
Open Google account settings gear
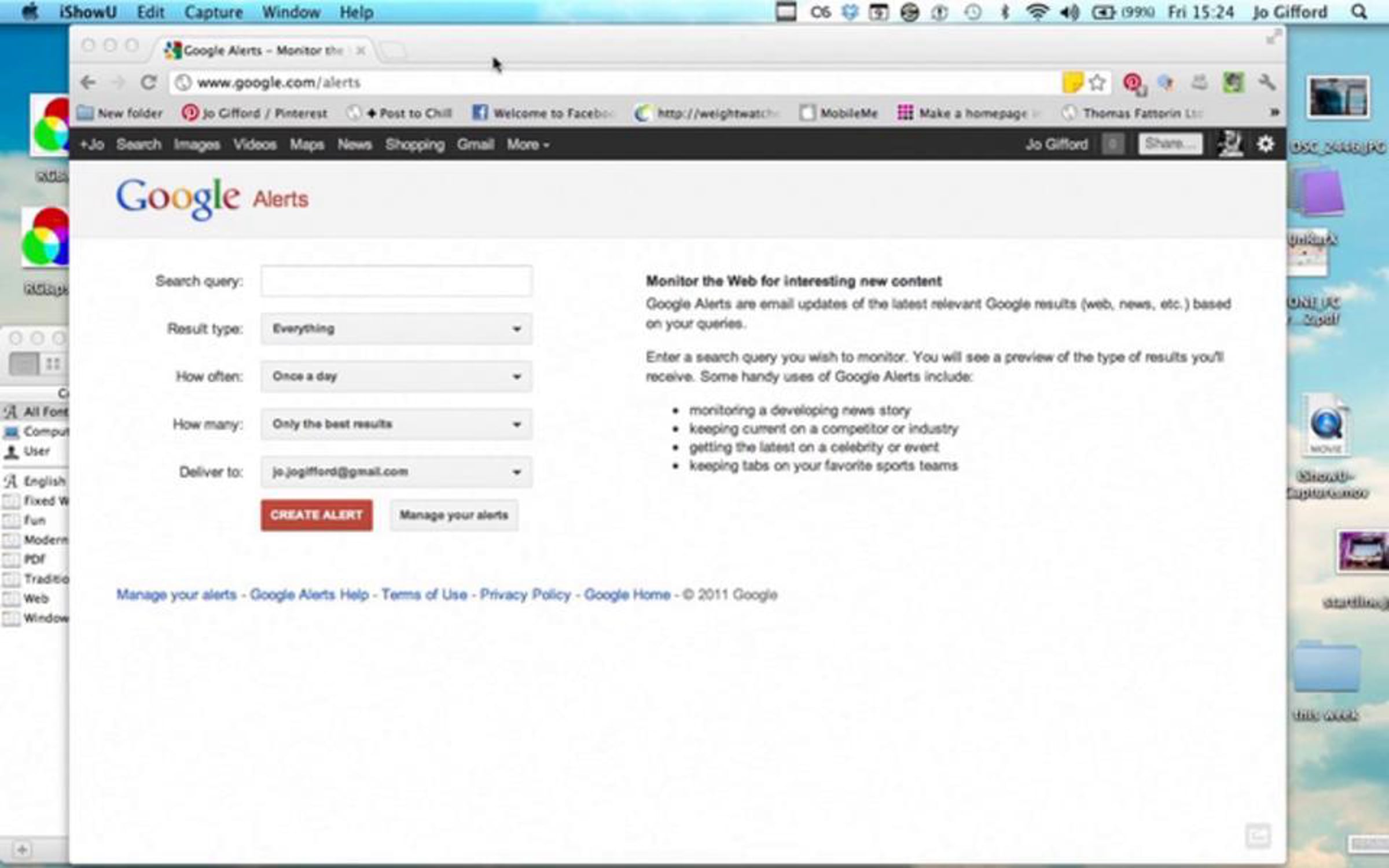1266,144
